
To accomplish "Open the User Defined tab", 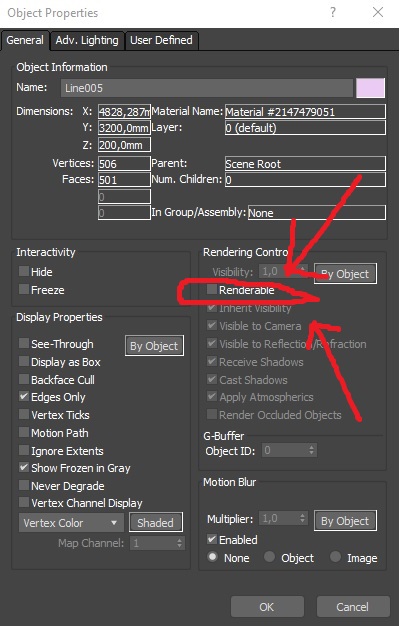I will pos(161,40).
